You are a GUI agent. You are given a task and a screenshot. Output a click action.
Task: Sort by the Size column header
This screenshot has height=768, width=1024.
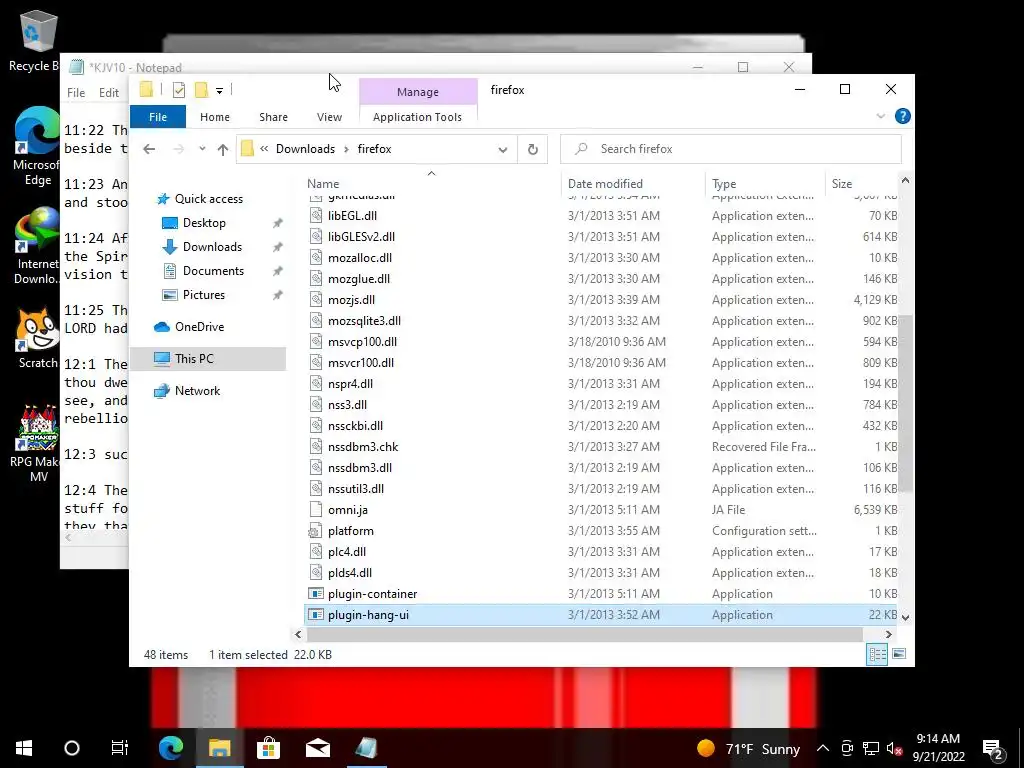point(861,184)
